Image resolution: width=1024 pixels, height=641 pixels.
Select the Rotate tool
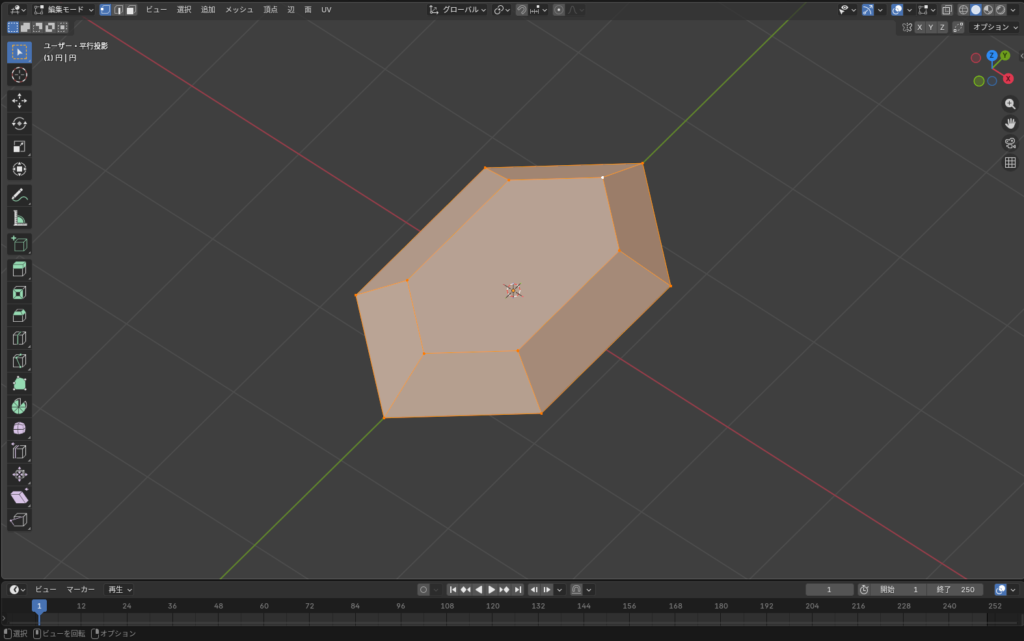point(19,123)
